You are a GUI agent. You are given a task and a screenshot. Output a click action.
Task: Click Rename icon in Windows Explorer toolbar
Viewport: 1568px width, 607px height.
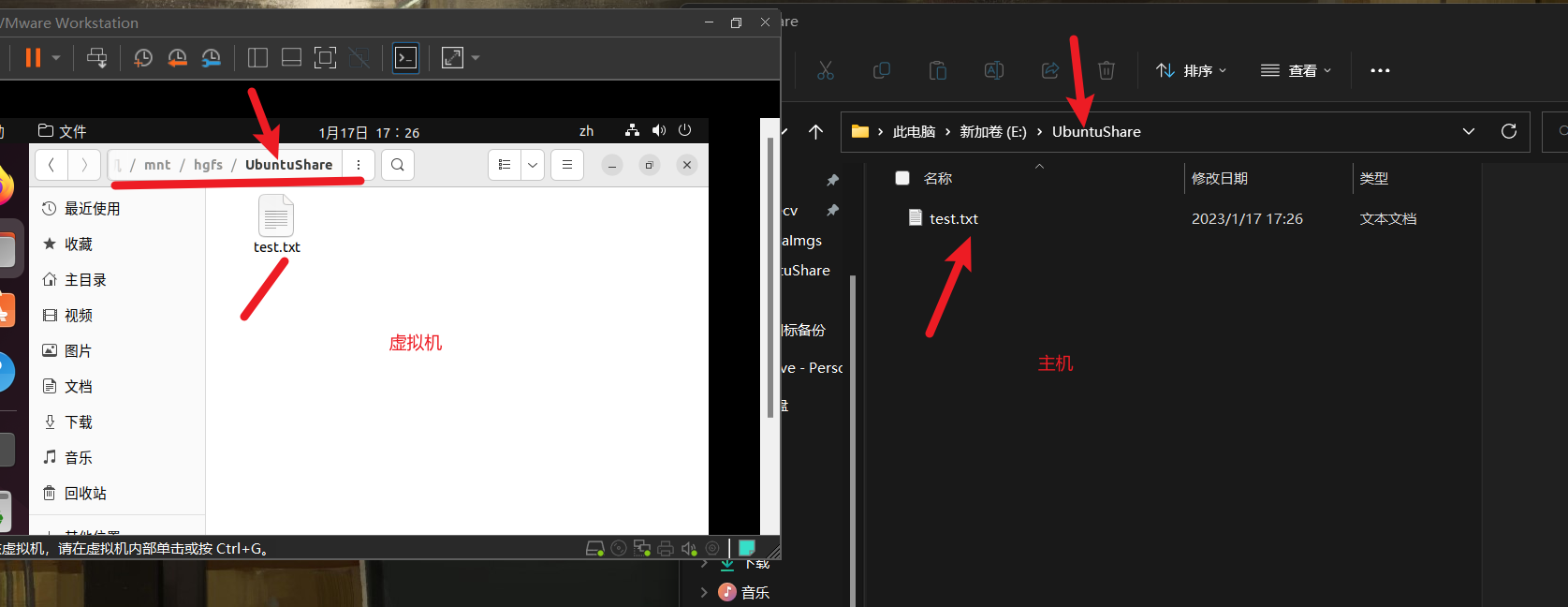tap(994, 70)
